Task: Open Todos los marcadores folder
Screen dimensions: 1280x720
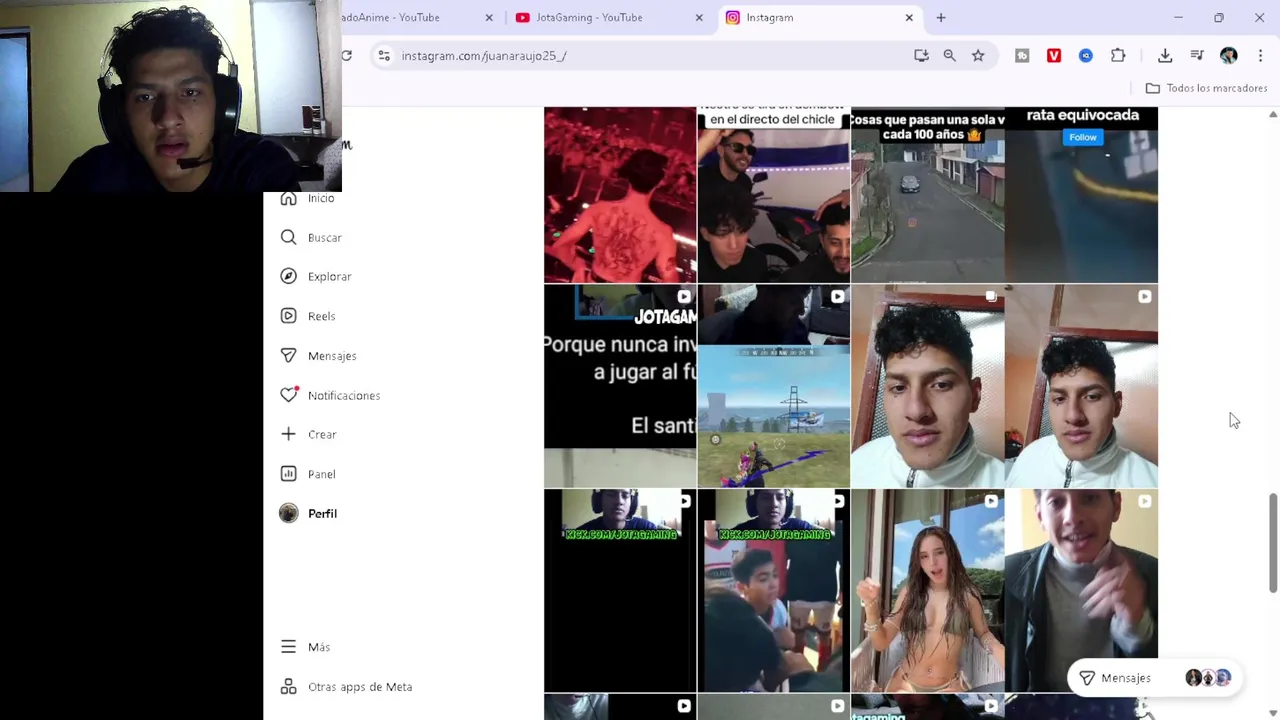Action: (1206, 88)
